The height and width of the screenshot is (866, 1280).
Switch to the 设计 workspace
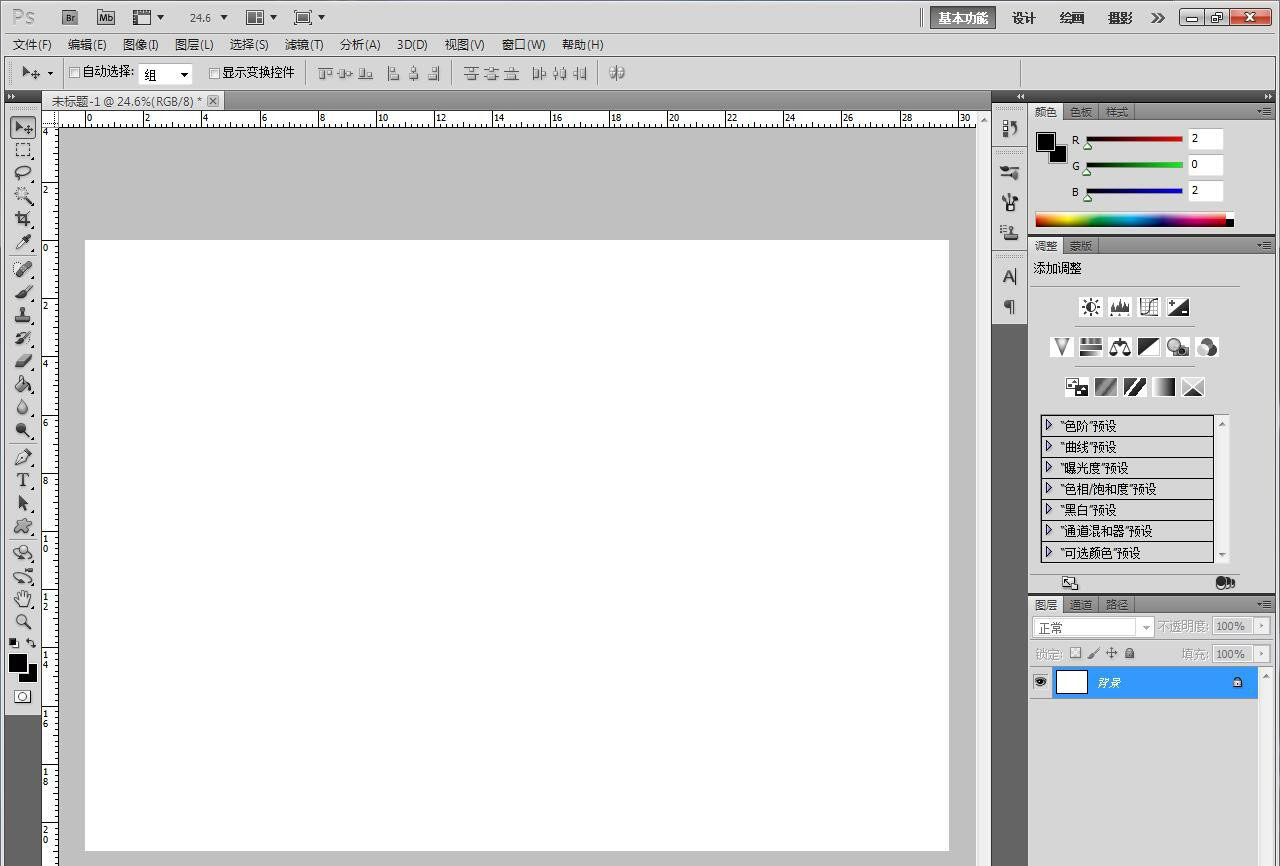coord(1024,17)
